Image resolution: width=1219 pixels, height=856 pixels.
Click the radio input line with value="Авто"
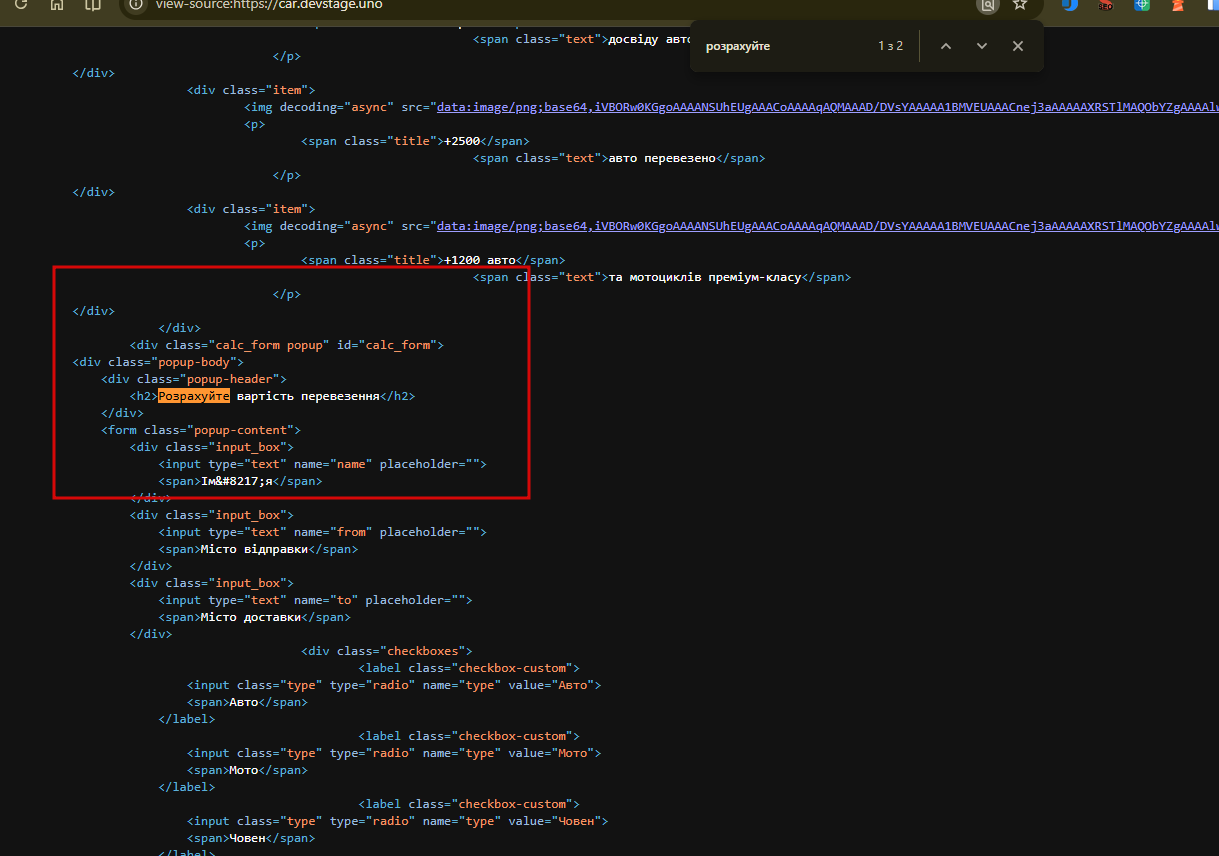(394, 685)
